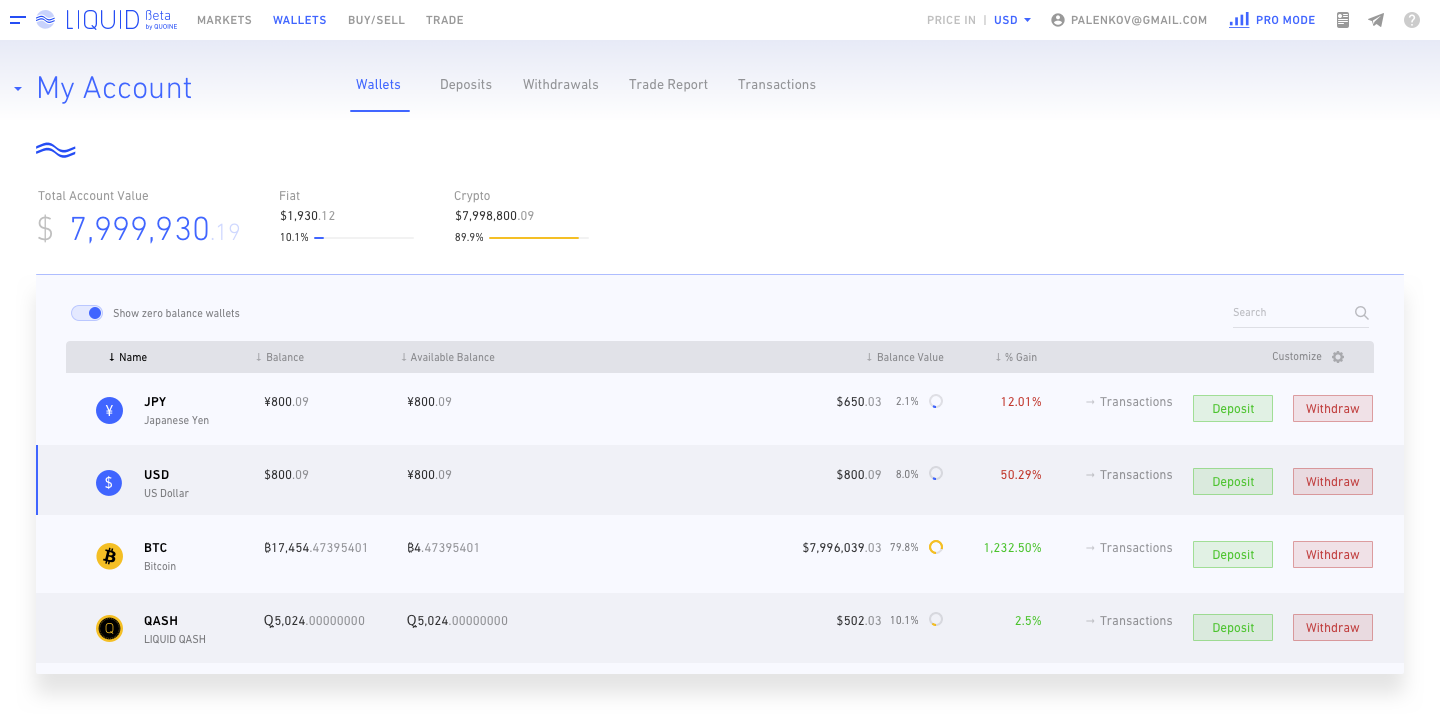Click the Bitcoin coin icon

point(109,556)
